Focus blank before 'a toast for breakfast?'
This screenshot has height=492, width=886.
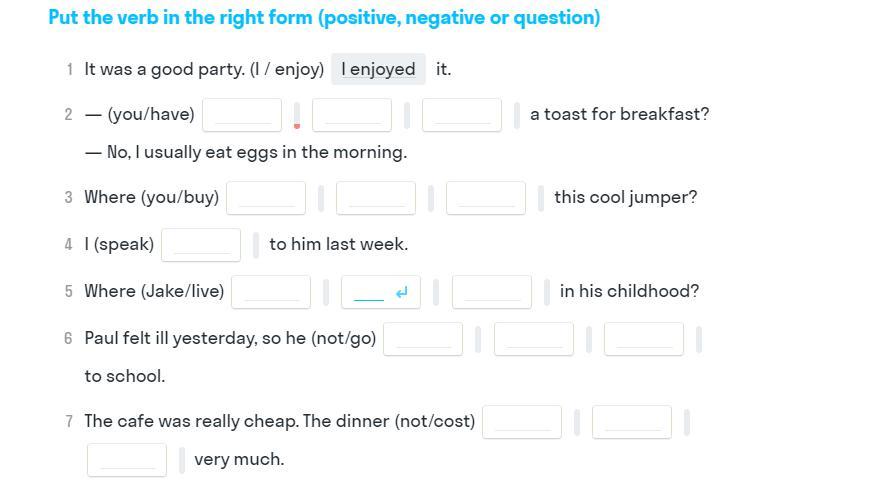click(462, 115)
